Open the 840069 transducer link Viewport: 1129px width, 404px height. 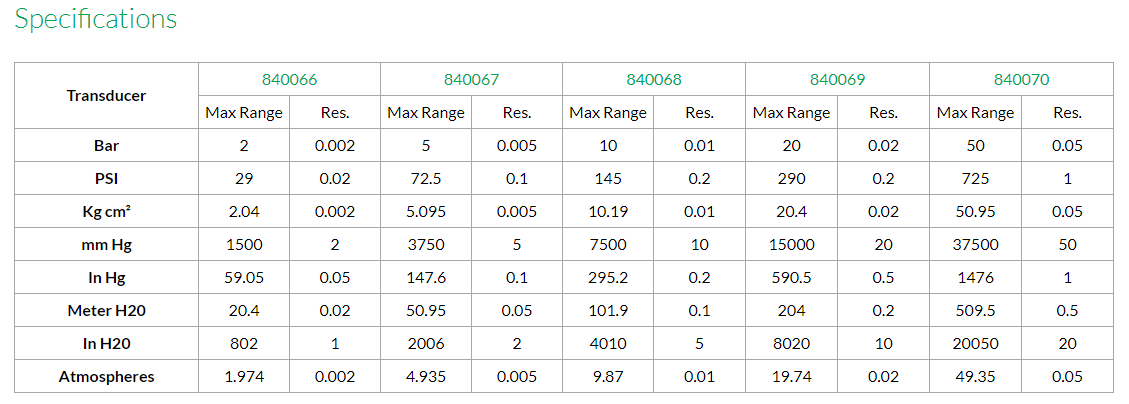(x=837, y=80)
